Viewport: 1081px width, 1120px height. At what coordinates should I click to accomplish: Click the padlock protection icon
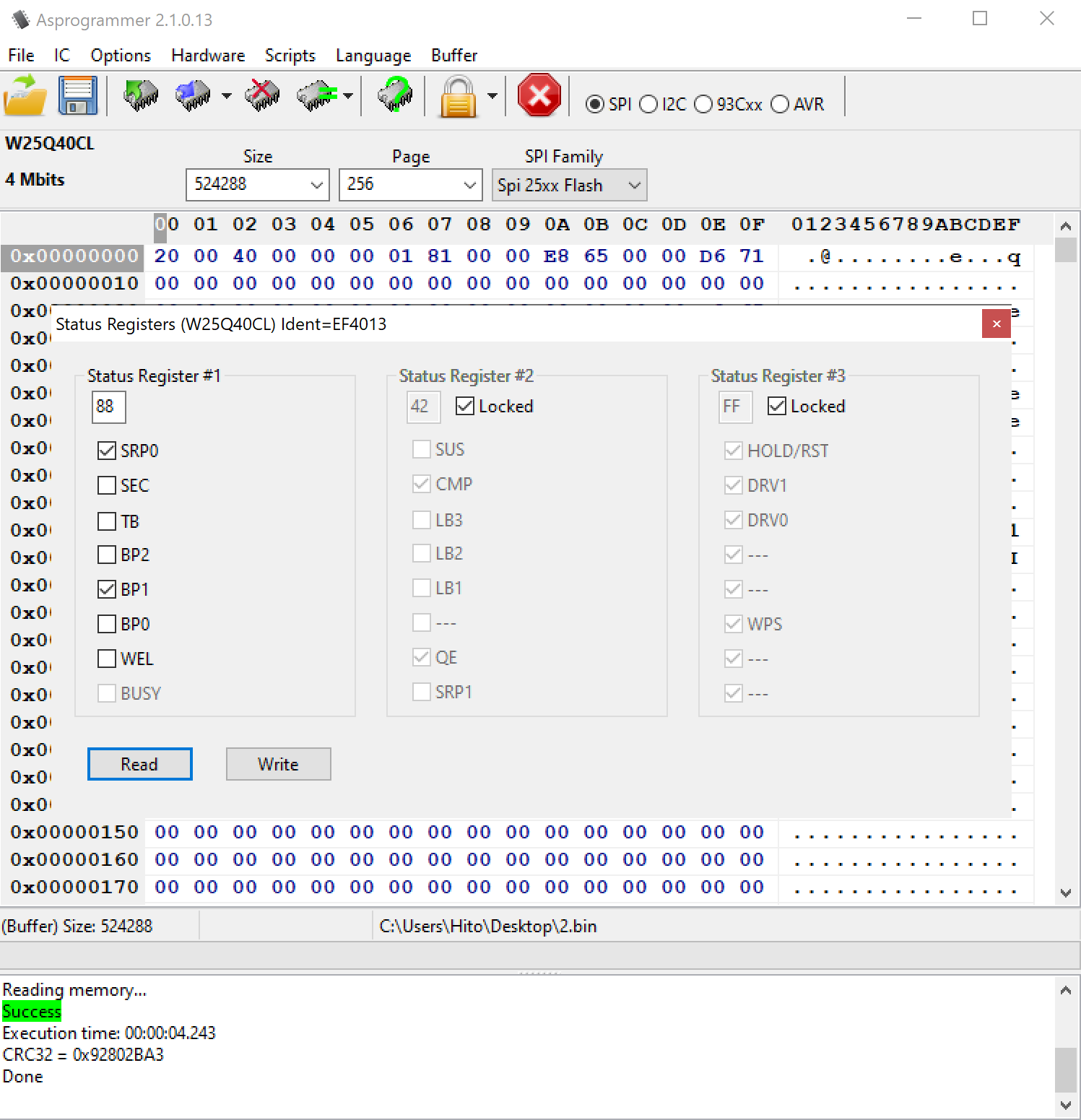tap(459, 96)
